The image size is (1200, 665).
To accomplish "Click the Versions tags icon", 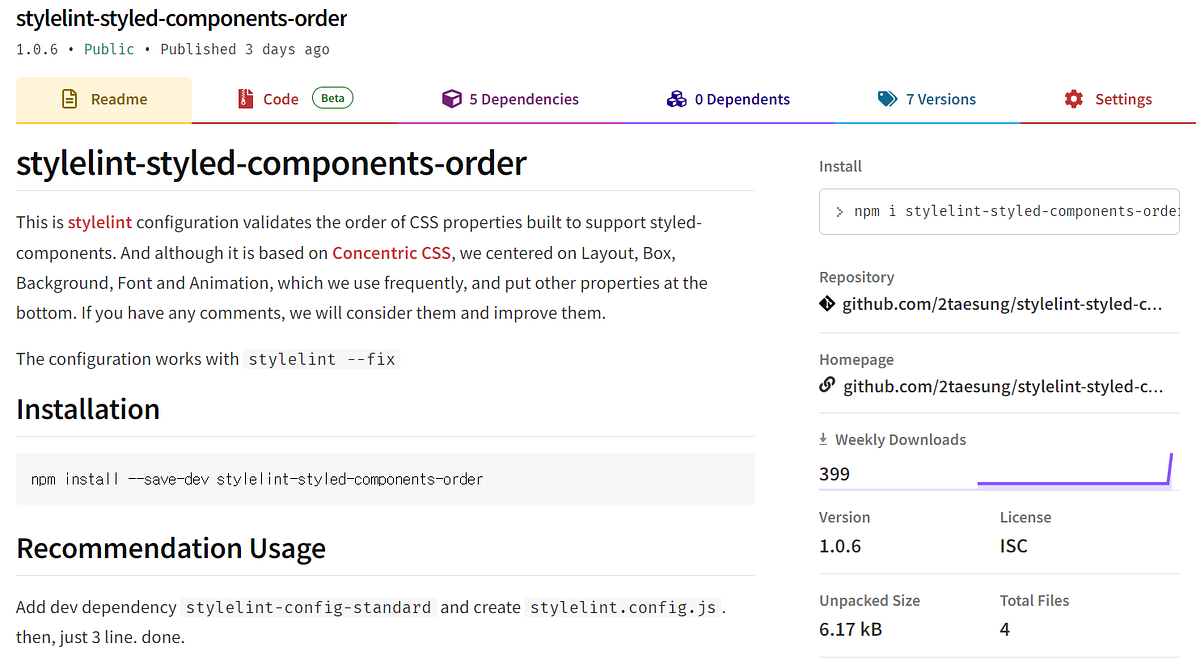I will 888,99.
